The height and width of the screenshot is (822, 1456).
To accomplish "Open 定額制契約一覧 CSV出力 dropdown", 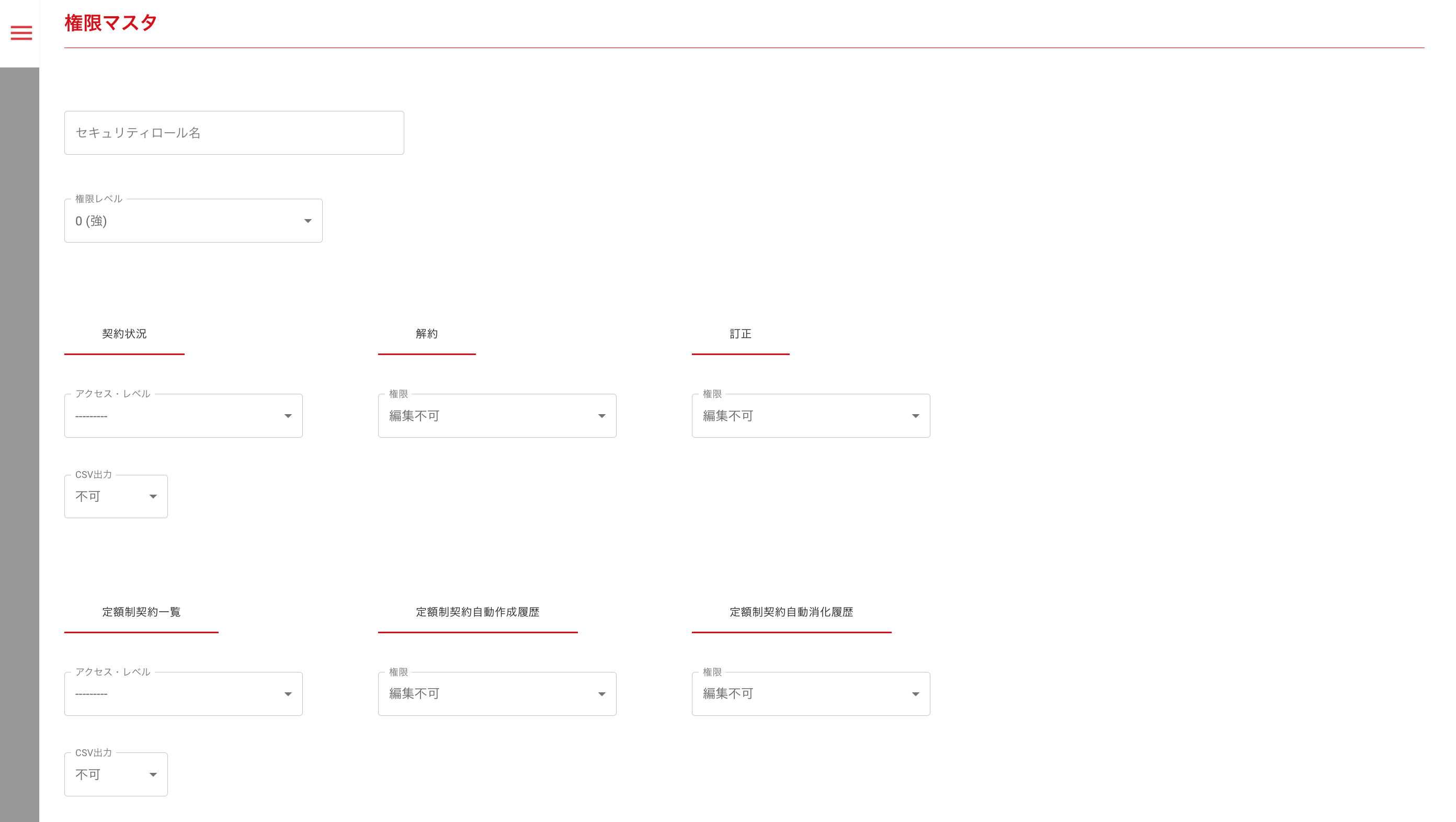I will click(x=116, y=774).
